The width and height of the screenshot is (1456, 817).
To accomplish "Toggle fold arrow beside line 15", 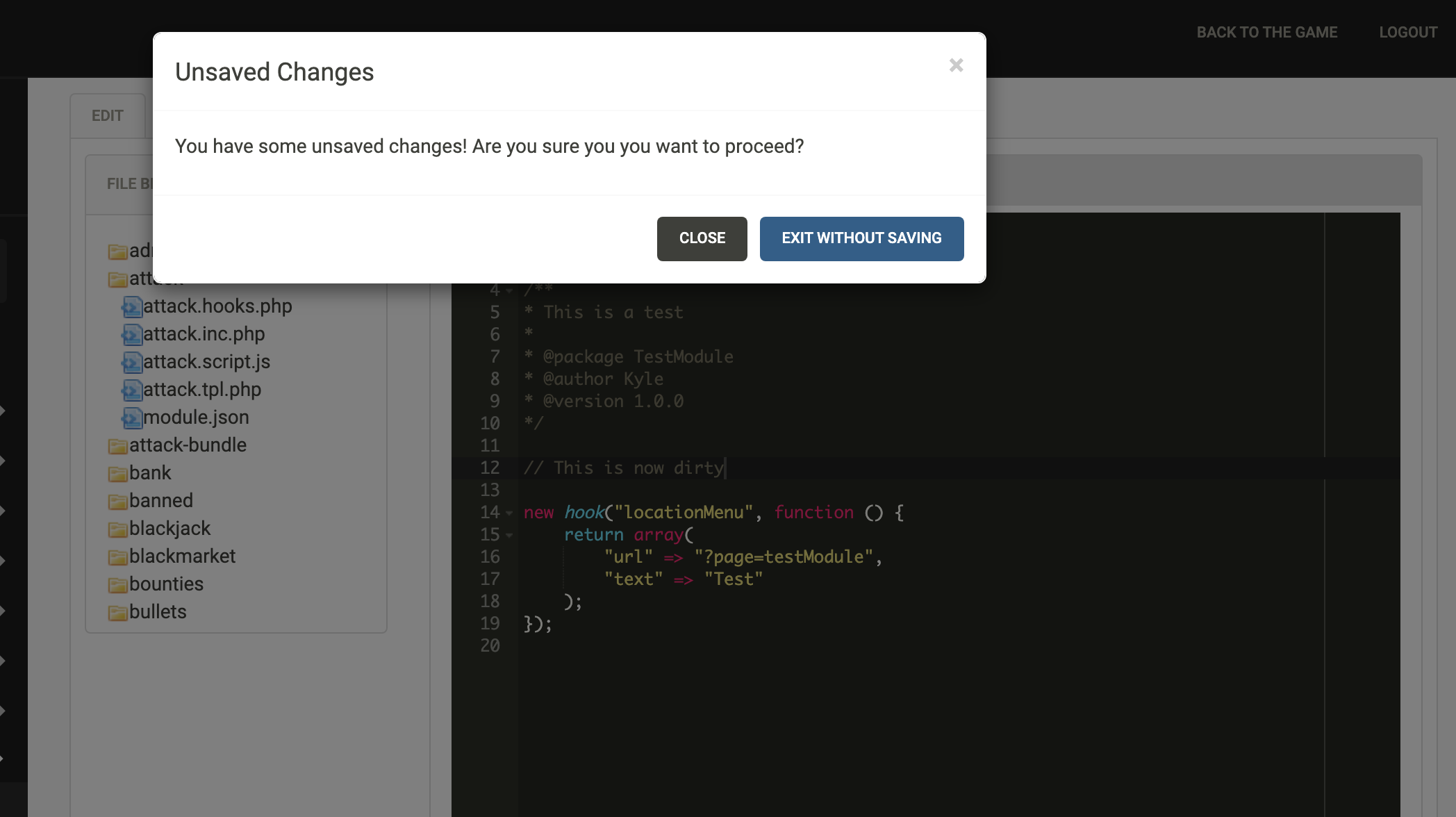I will tap(509, 536).
